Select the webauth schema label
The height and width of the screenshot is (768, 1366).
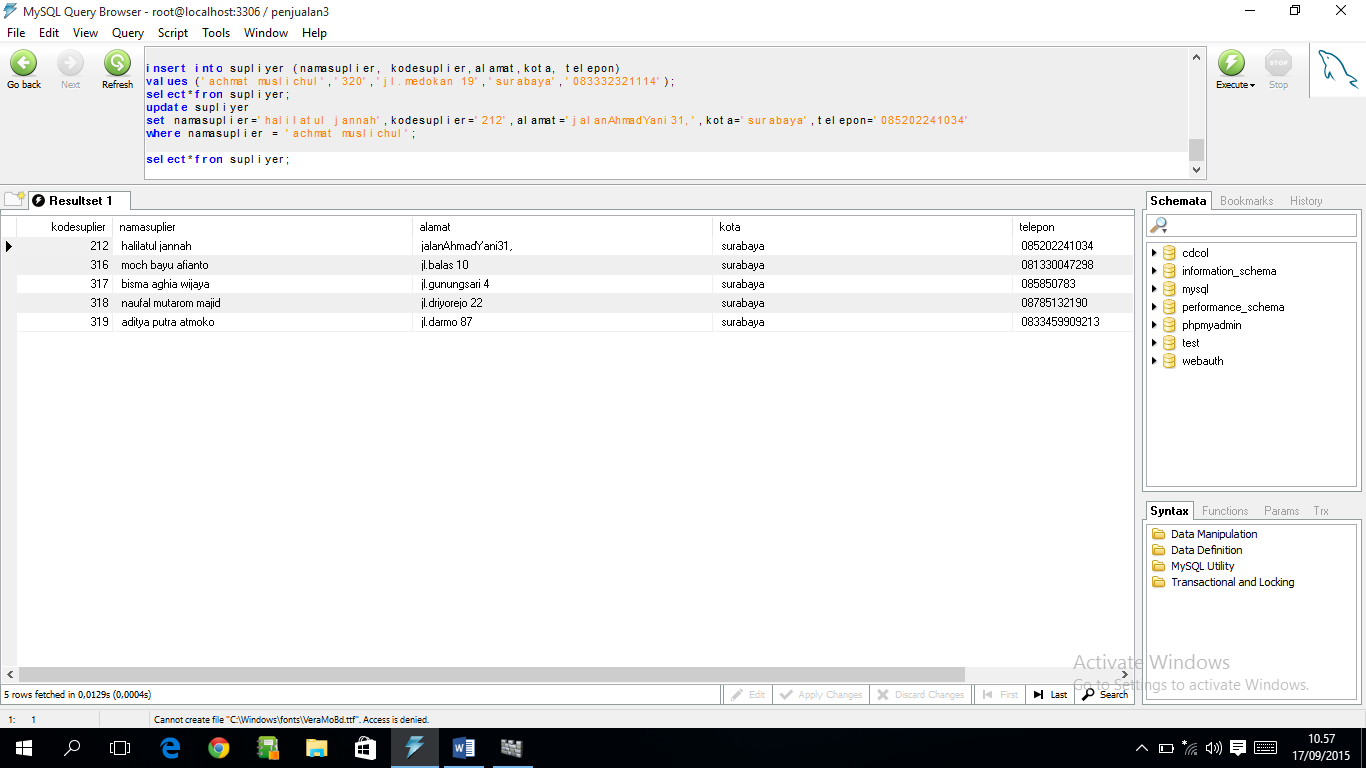point(1202,361)
